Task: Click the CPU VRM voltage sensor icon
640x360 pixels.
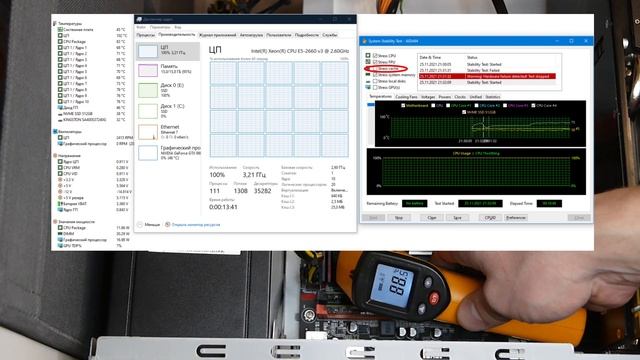Action: tap(60, 168)
